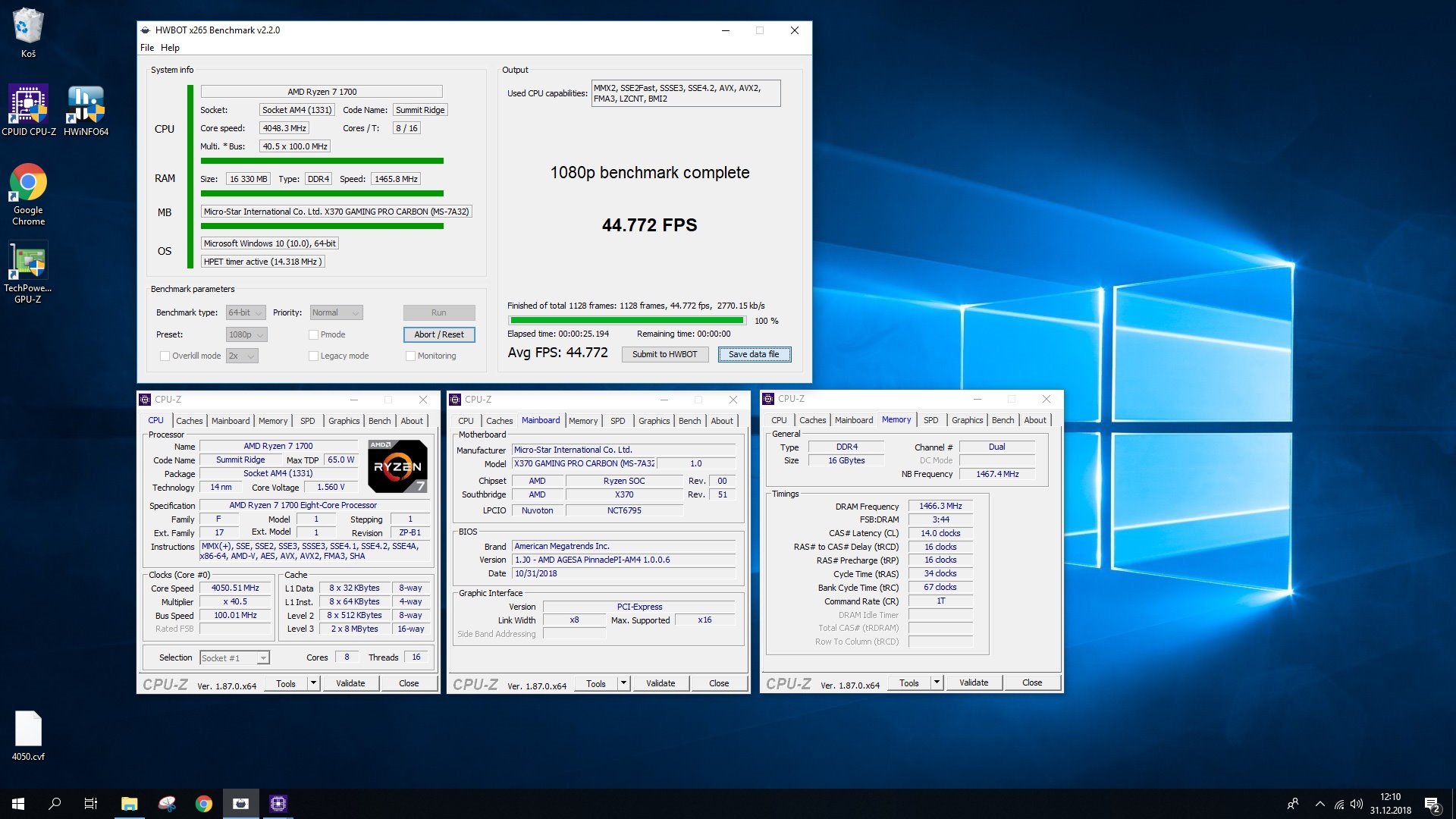
Task: Open the Preset 1080p dropdown
Action: coord(246,334)
